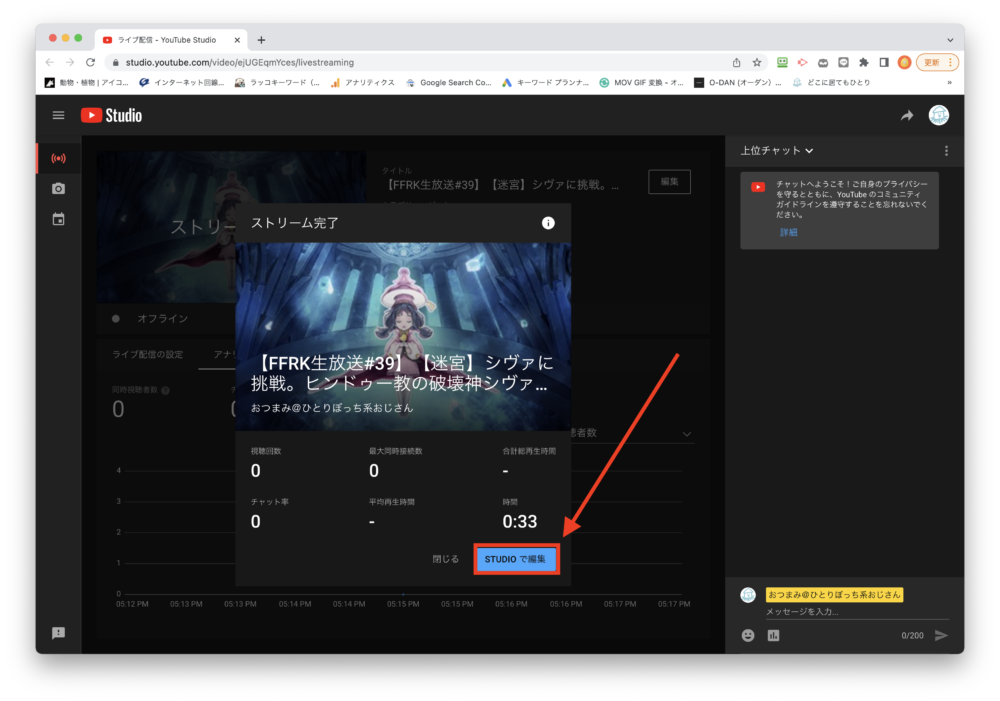The image size is (1000, 701).
Task: Select the Stream icon in the left sidebar
Action: click(58, 158)
